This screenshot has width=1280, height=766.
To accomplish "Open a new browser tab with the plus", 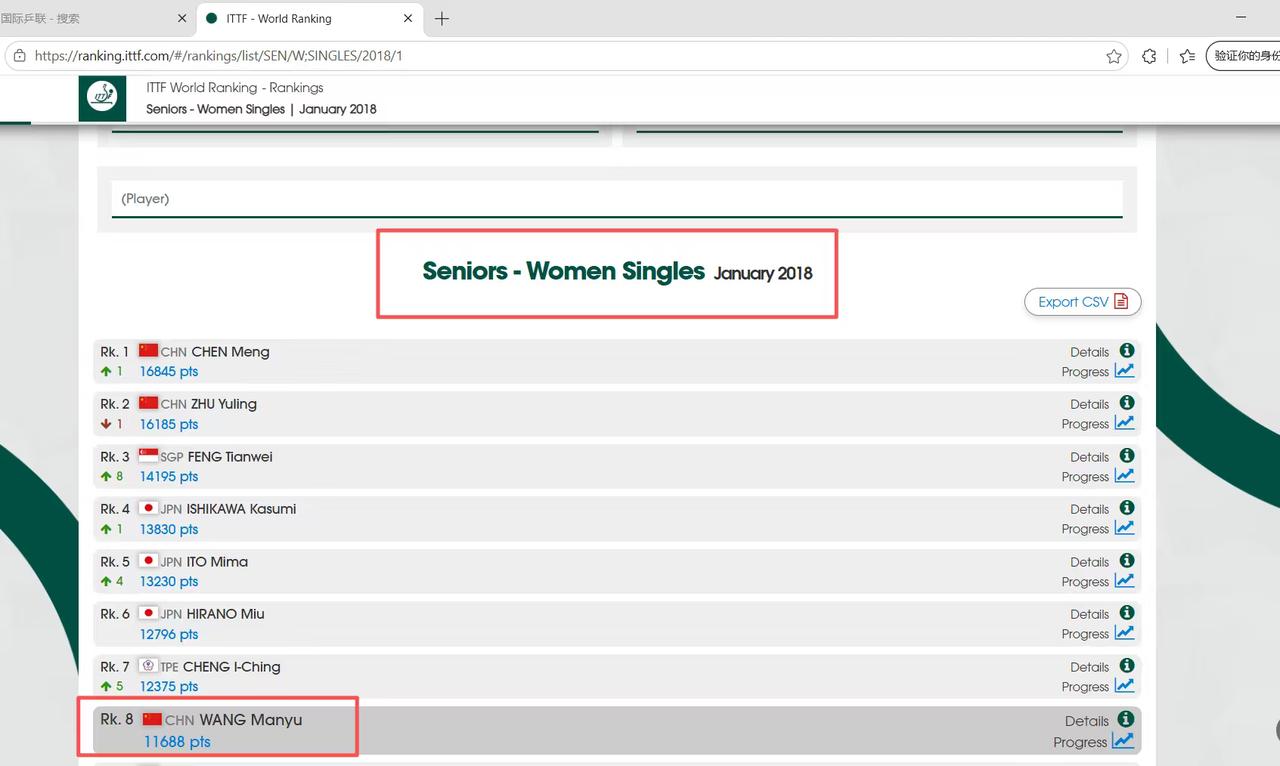I will (x=442, y=18).
